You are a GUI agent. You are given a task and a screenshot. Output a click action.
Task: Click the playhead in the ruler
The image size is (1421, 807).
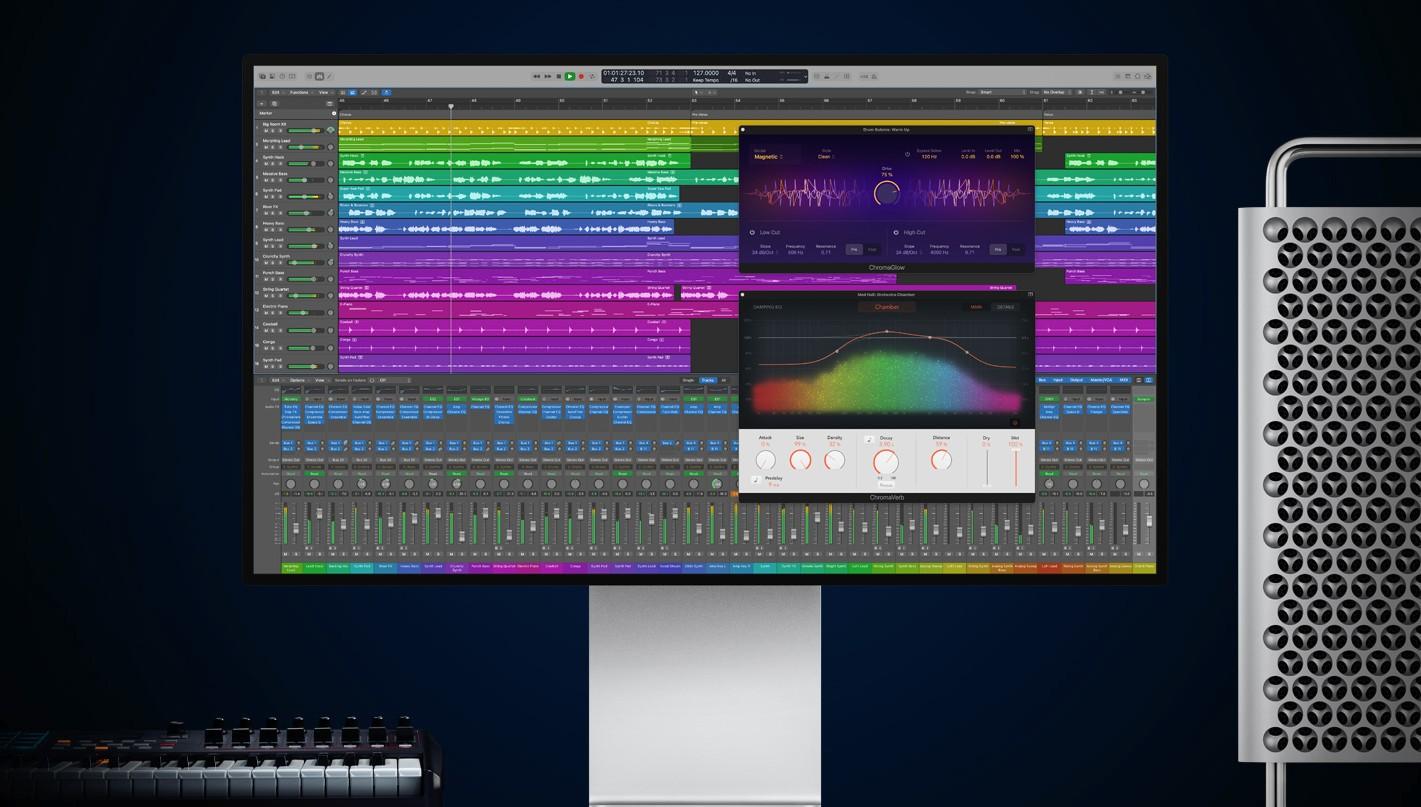pyautogui.click(x=451, y=106)
